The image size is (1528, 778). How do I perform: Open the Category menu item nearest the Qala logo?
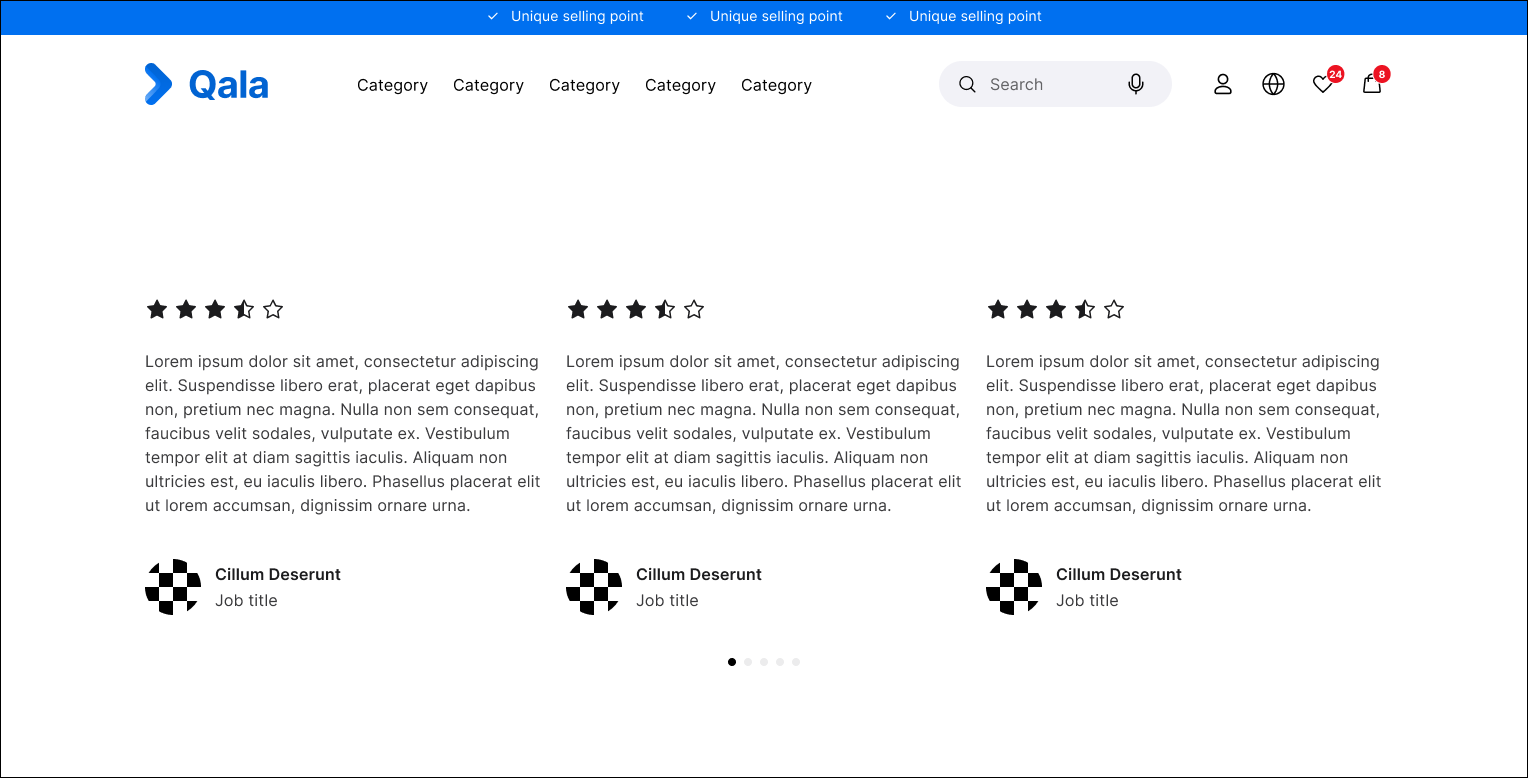(x=392, y=85)
